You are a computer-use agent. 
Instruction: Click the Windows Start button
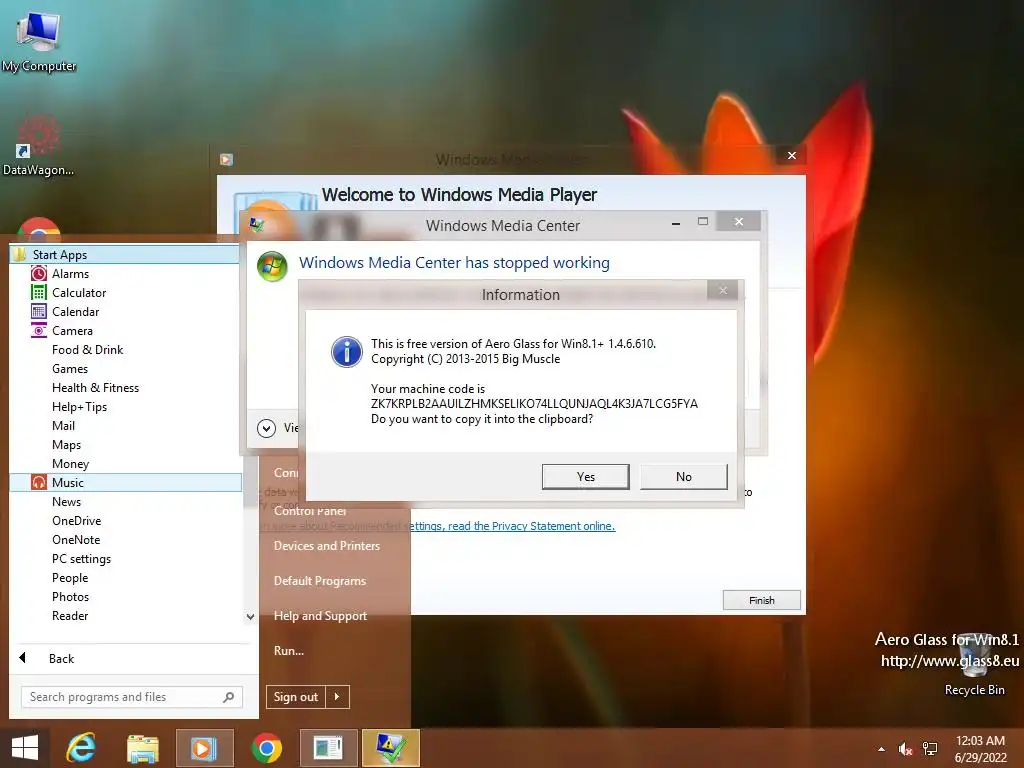click(x=25, y=748)
